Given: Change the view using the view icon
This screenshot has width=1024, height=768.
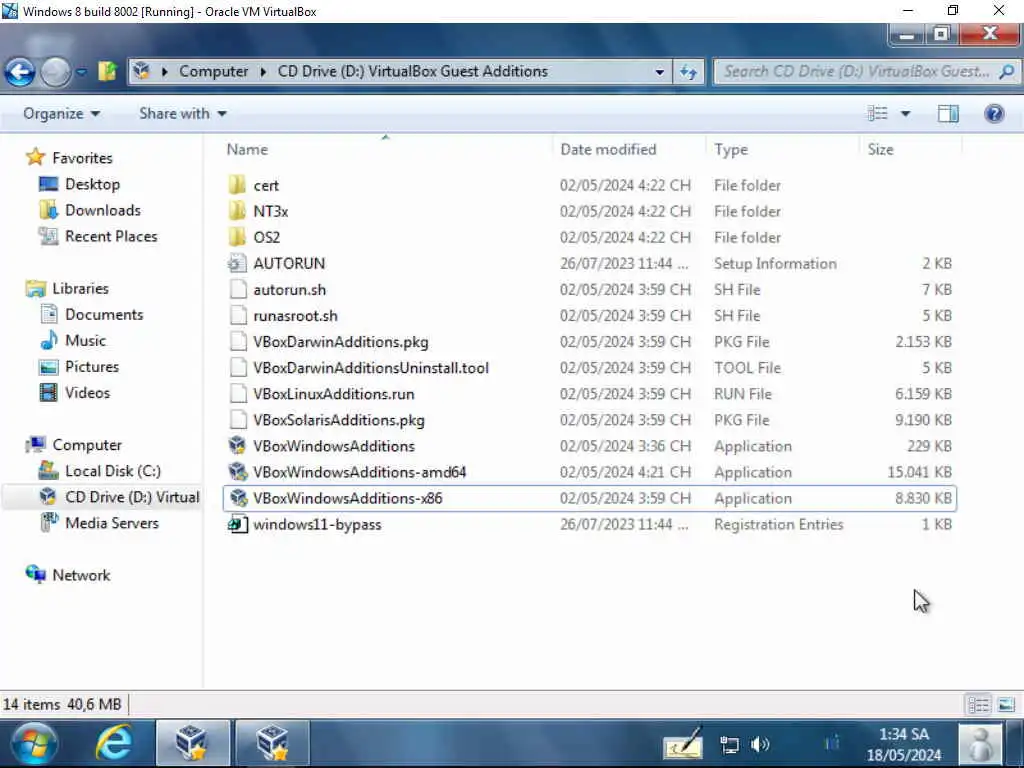Looking at the screenshot, I should coord(878,114).
